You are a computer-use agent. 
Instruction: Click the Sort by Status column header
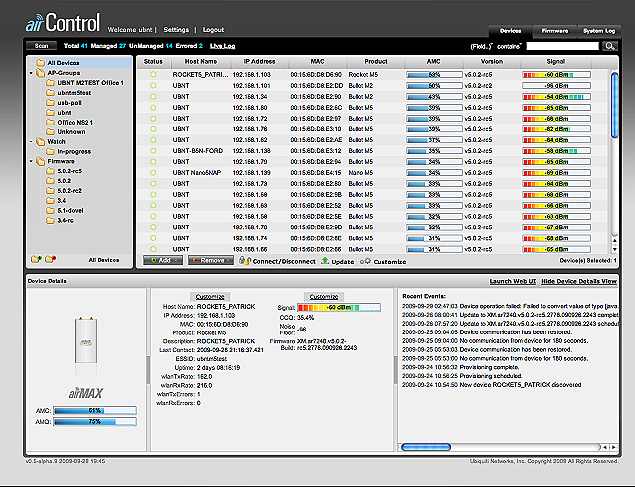[x=153, y=62]
